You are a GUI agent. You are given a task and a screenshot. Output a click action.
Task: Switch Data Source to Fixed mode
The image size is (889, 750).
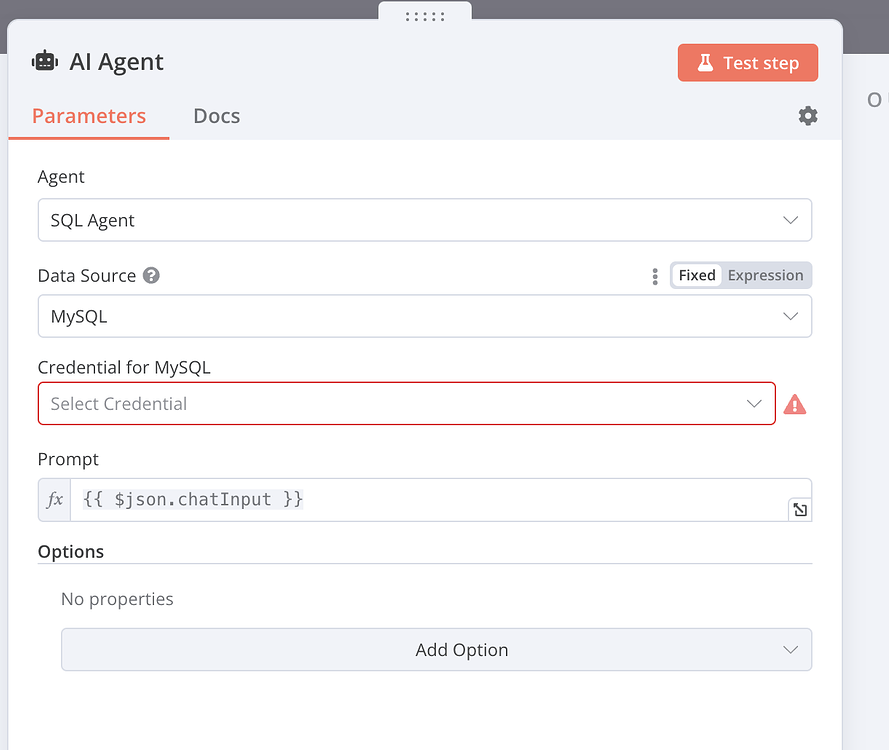click(696, 275)
